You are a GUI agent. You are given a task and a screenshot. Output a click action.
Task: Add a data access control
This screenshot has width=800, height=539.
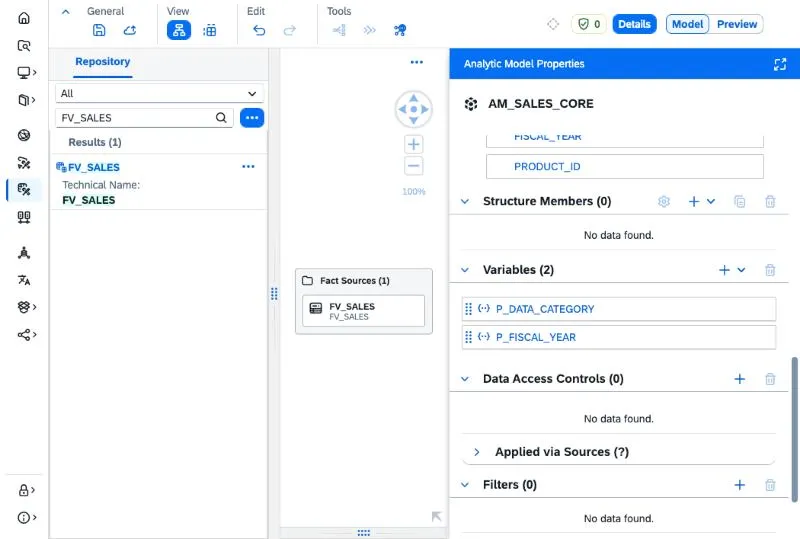[x=739, y=379]
